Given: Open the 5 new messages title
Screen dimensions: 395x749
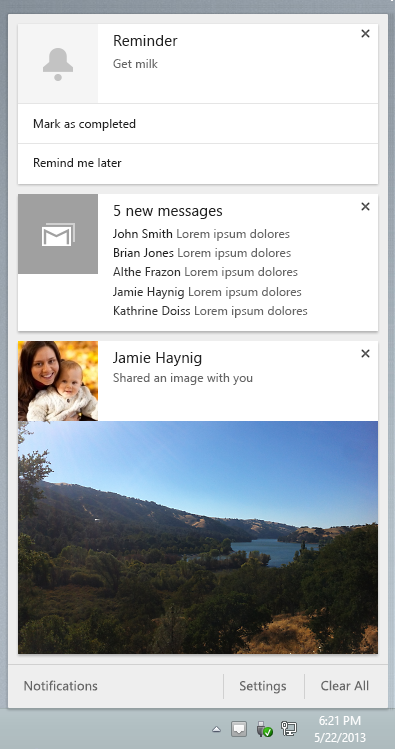Looking at the screenshot, I should coord(168,211).
